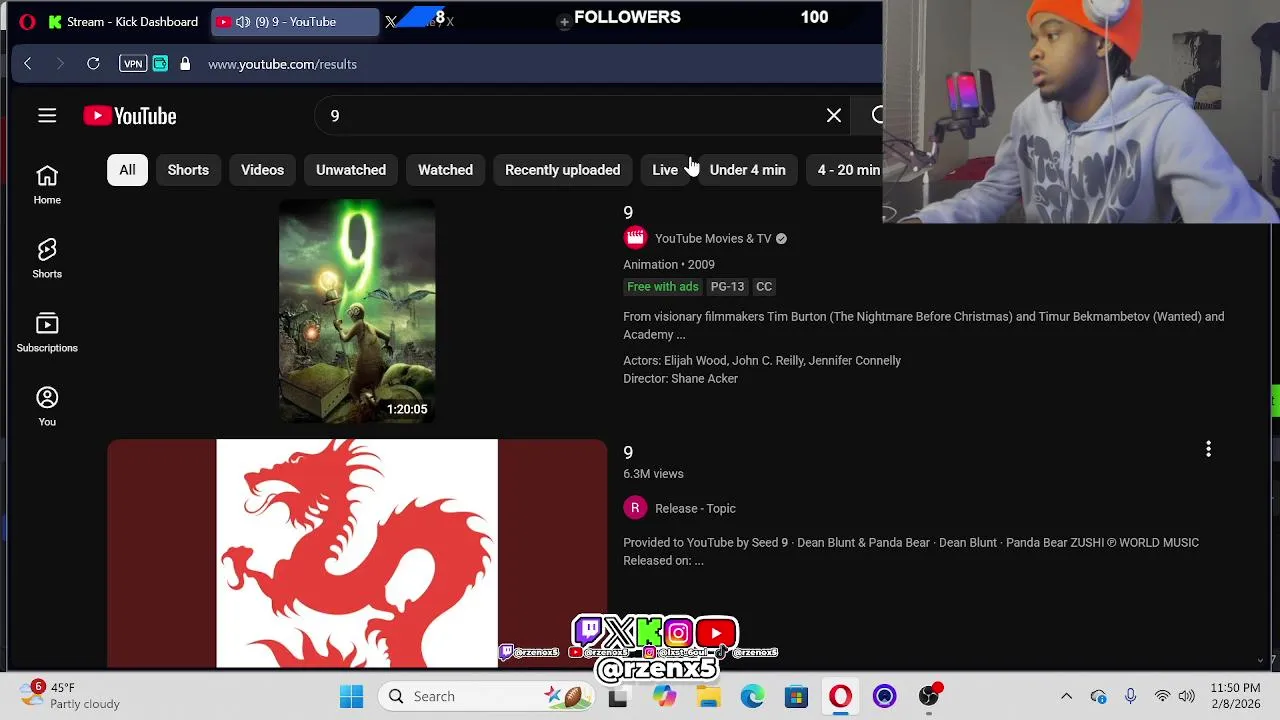
Task: Select the Recently uploaded chip
Action: click(562, 170)
